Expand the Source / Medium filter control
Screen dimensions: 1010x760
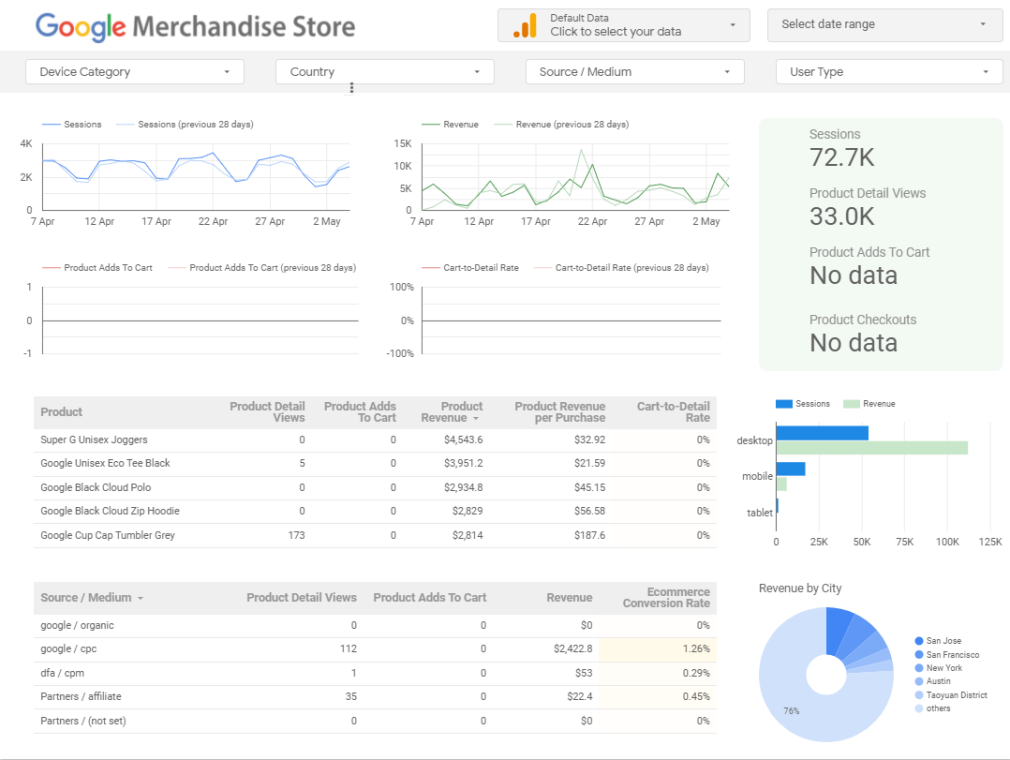[x=634, y=71]
